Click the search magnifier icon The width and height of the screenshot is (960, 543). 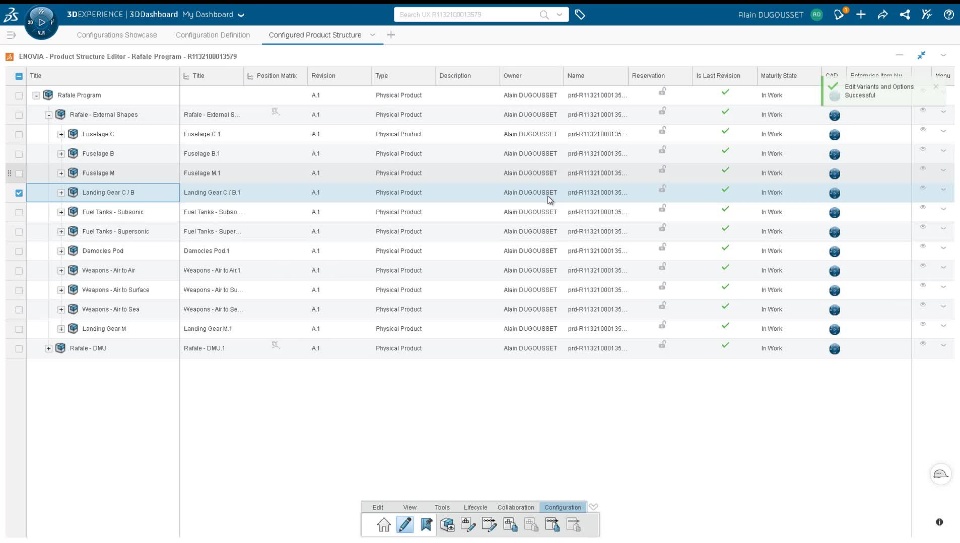tap(544, 14)
